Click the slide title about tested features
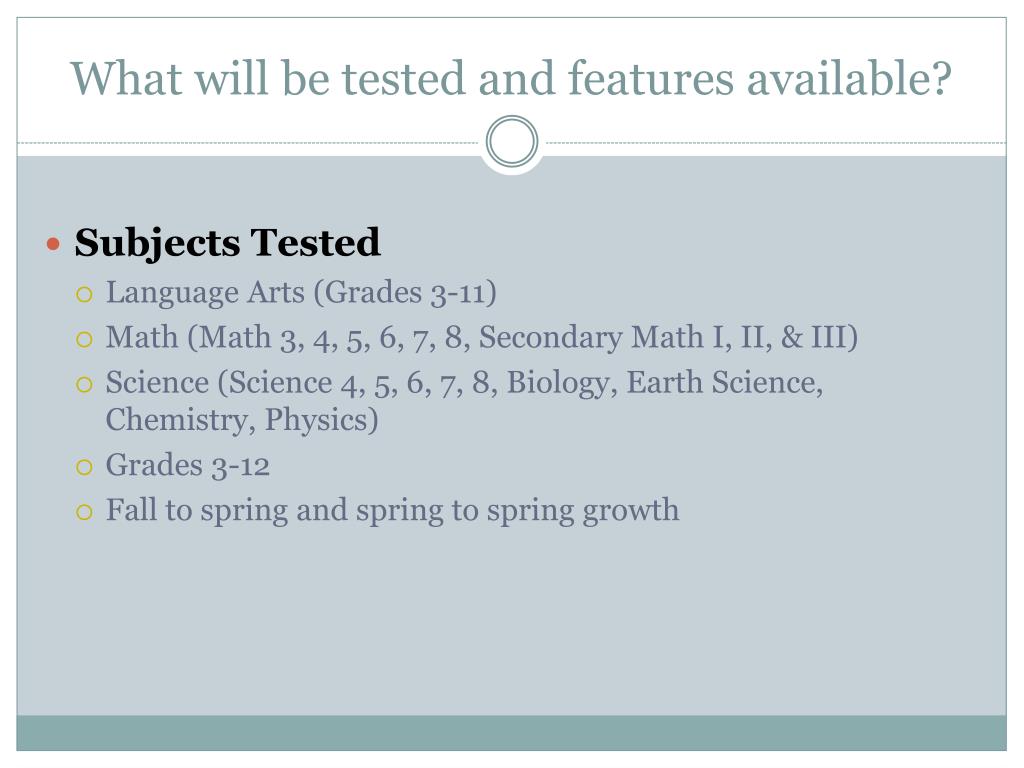1024x768 pixels. point(511,78)
